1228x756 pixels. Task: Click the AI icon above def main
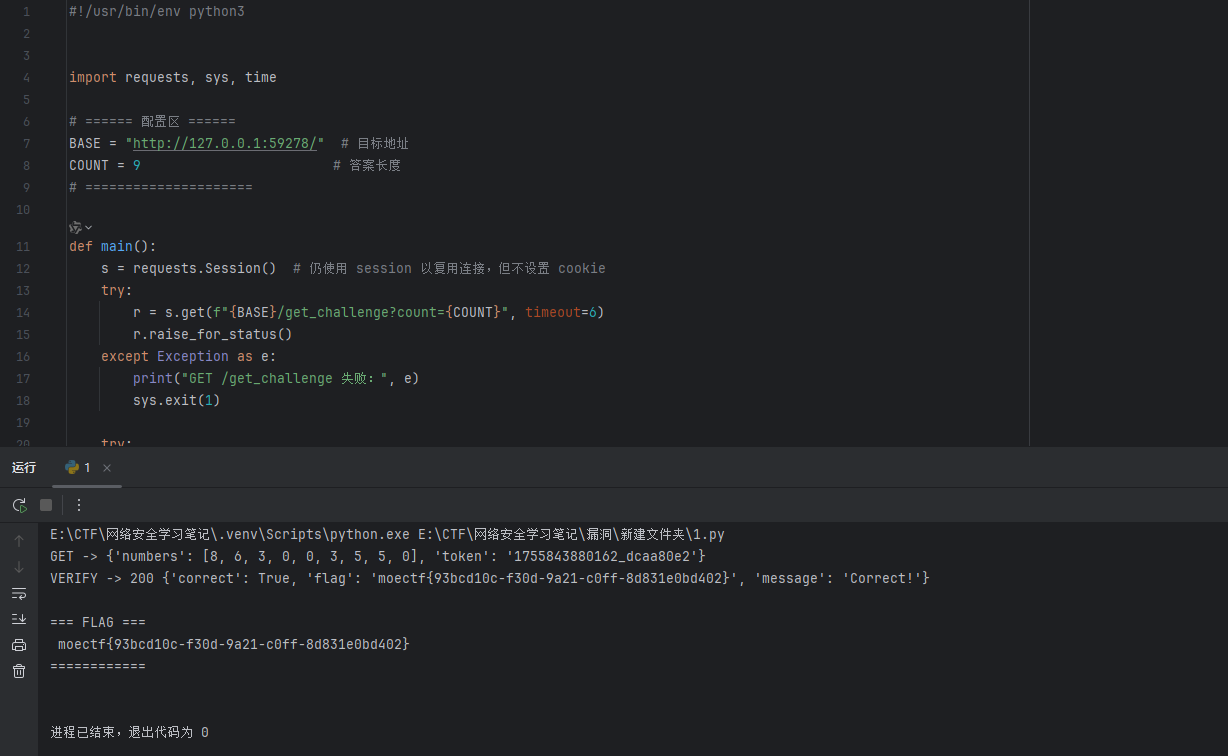click(75, 227)
